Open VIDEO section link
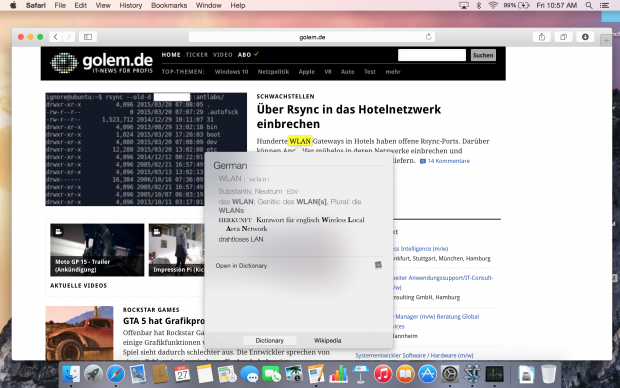 [x=223, y=55]
